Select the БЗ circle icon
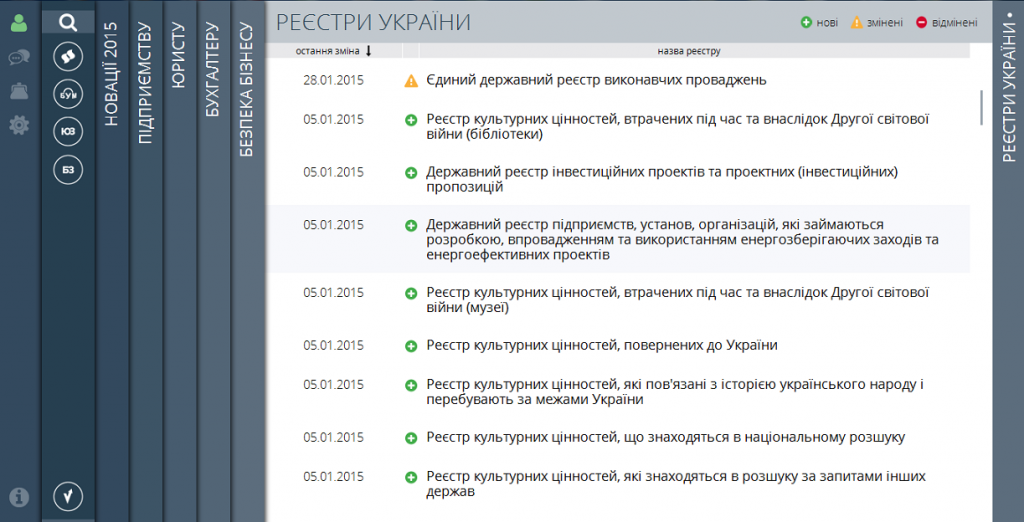Screen dimensions: 1024x522 click(68, 170)
